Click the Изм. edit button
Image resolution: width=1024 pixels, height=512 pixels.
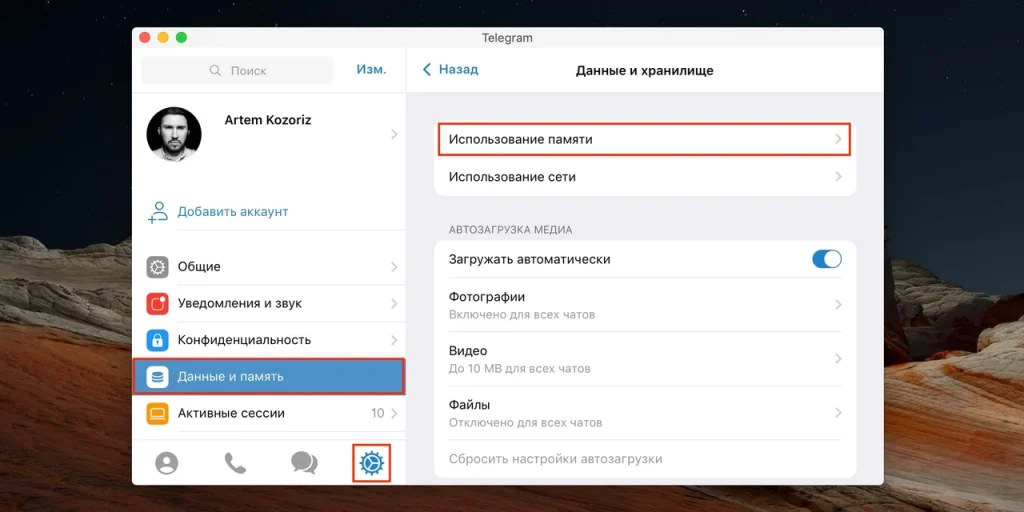372,69
